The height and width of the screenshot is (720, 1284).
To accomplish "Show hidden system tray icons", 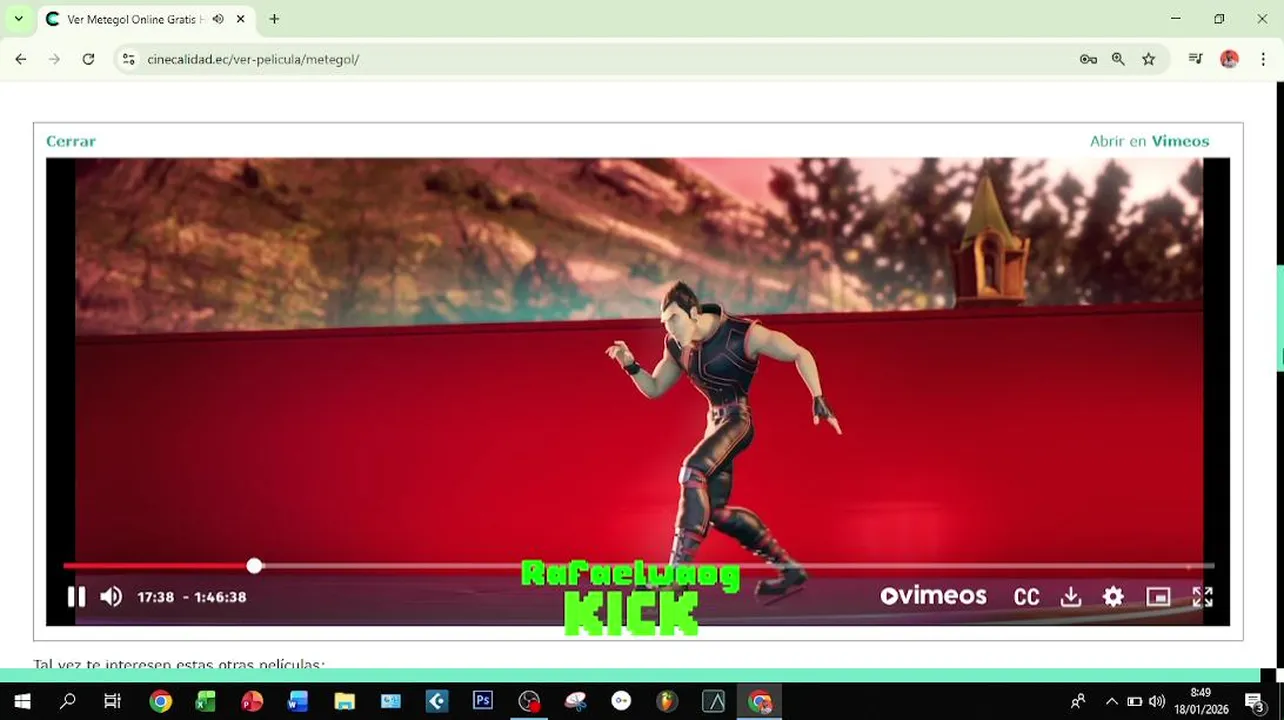I will [x=1111, y=702].
